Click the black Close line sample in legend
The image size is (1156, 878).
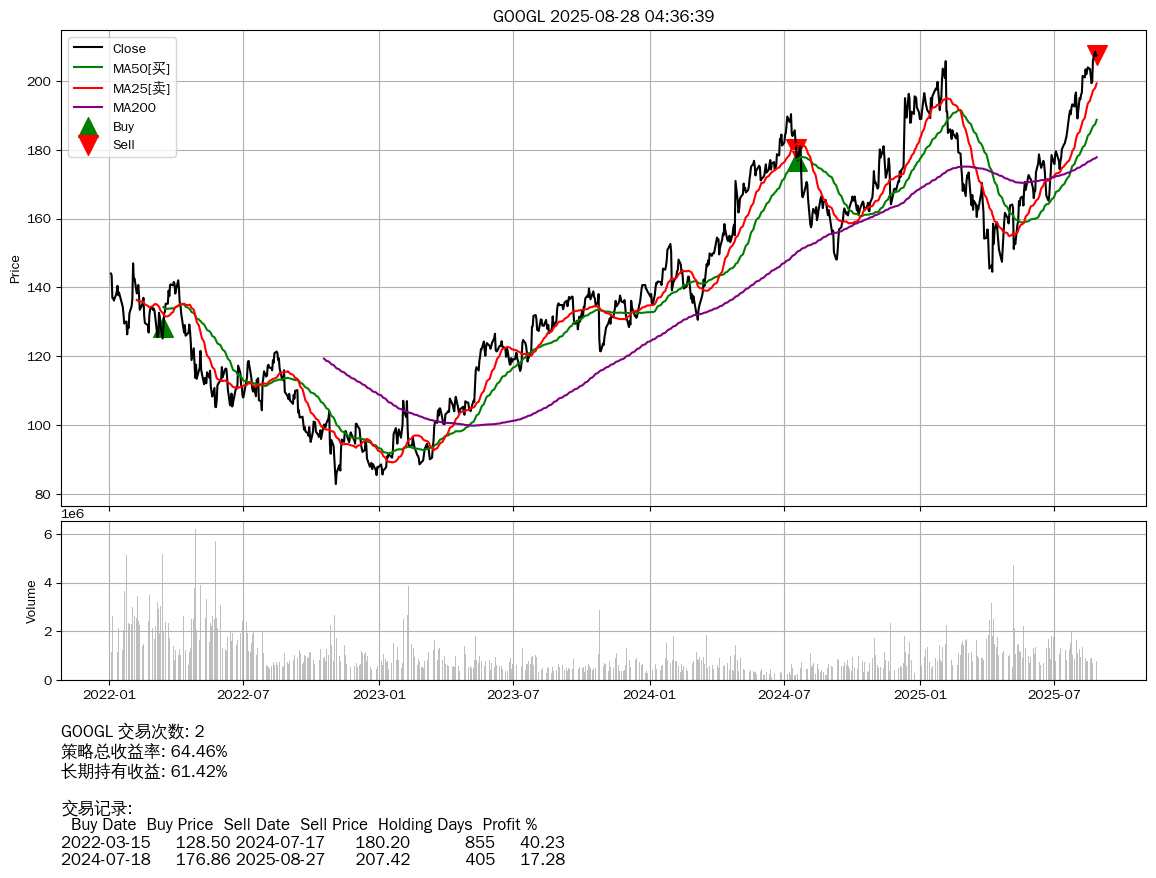(88, 49)
